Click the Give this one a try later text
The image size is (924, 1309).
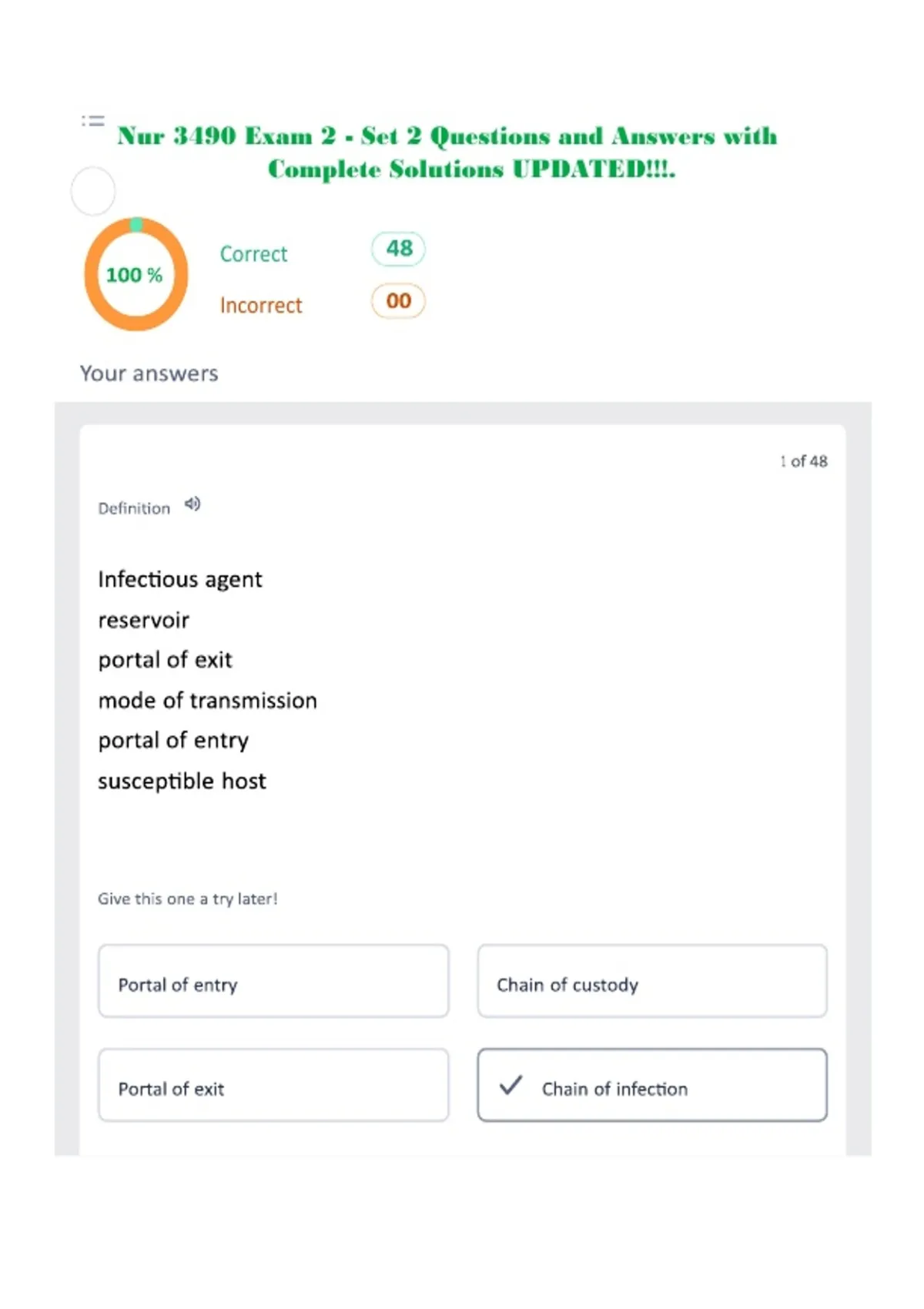188,899
